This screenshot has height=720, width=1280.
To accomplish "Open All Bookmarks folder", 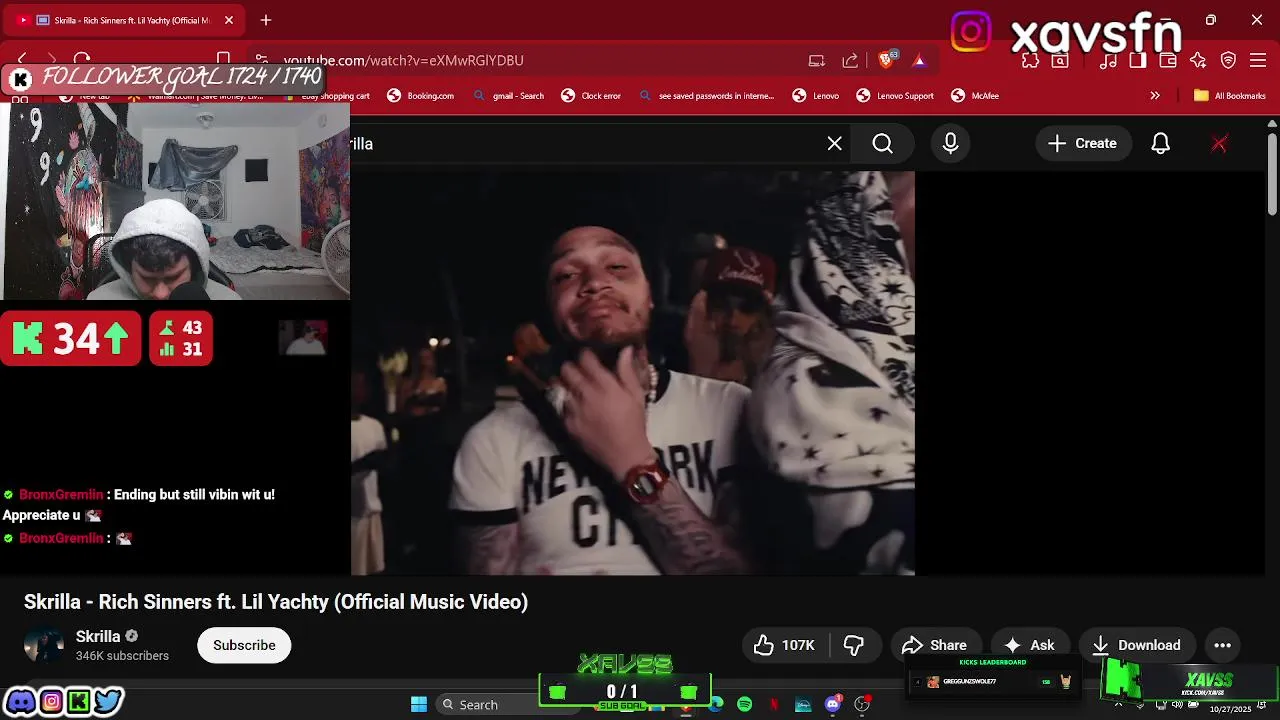I will (1230, 96).
